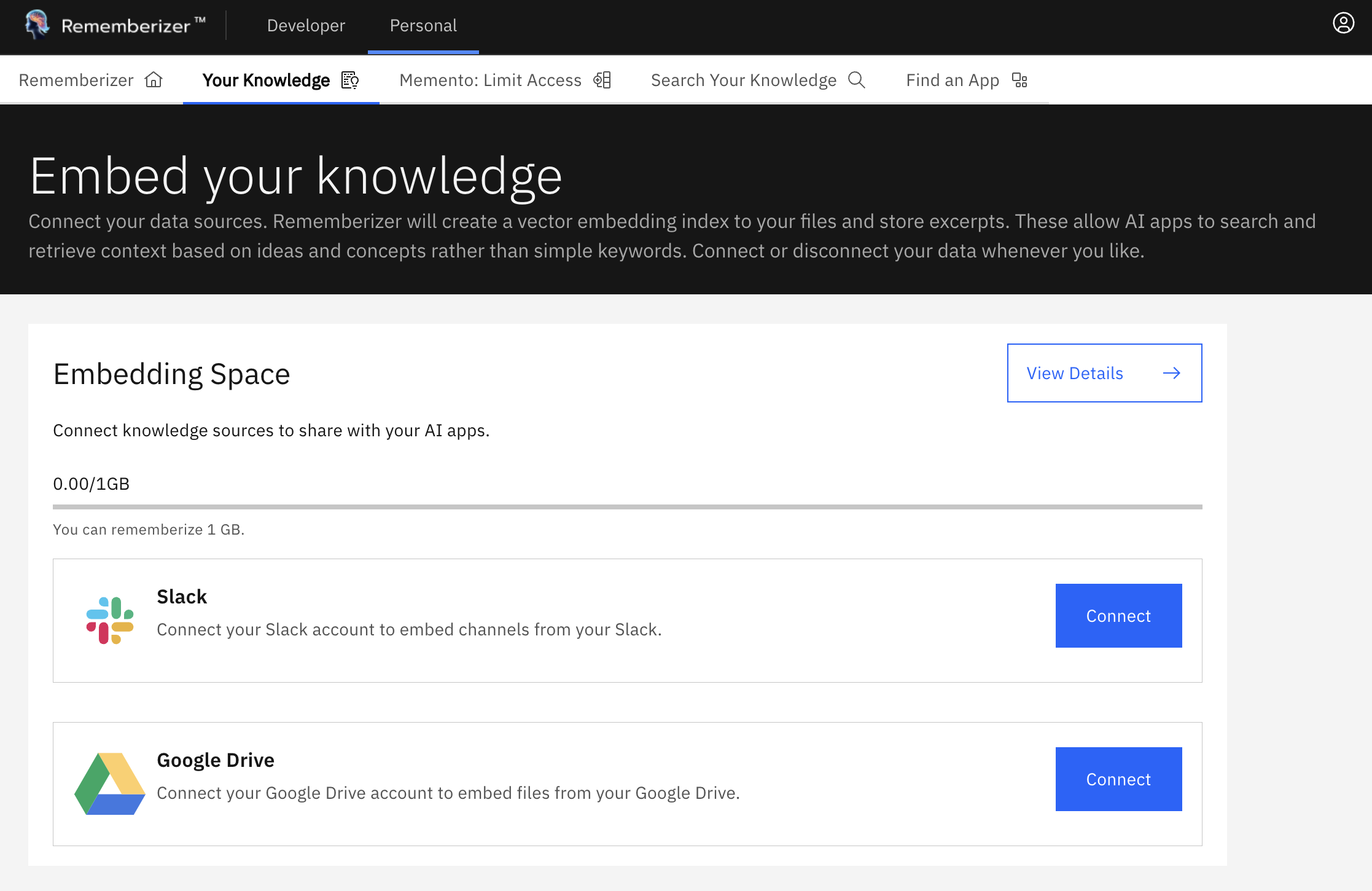Click the Google Drive logo
Image resolution: width=1372 pixels, height=891 pixels.
coord(109,784)
